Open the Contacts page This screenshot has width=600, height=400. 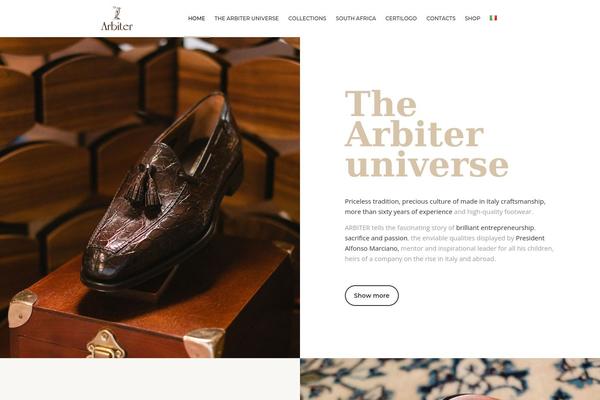[x=441, y=18]
